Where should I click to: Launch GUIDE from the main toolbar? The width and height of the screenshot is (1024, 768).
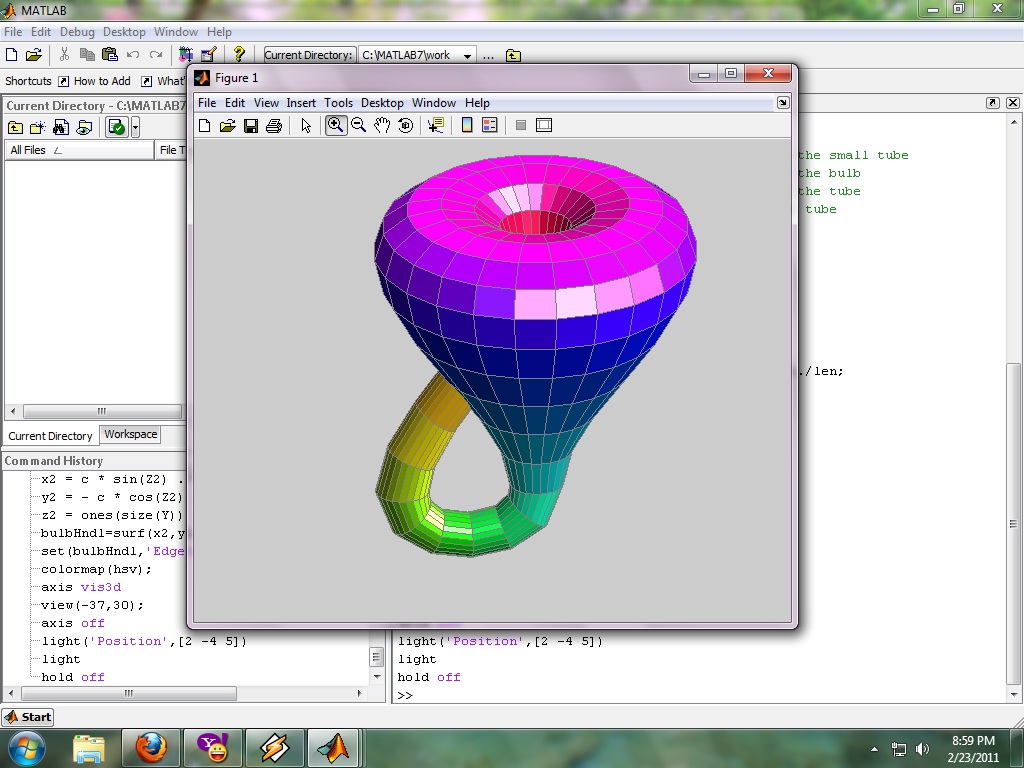[208, 55]
